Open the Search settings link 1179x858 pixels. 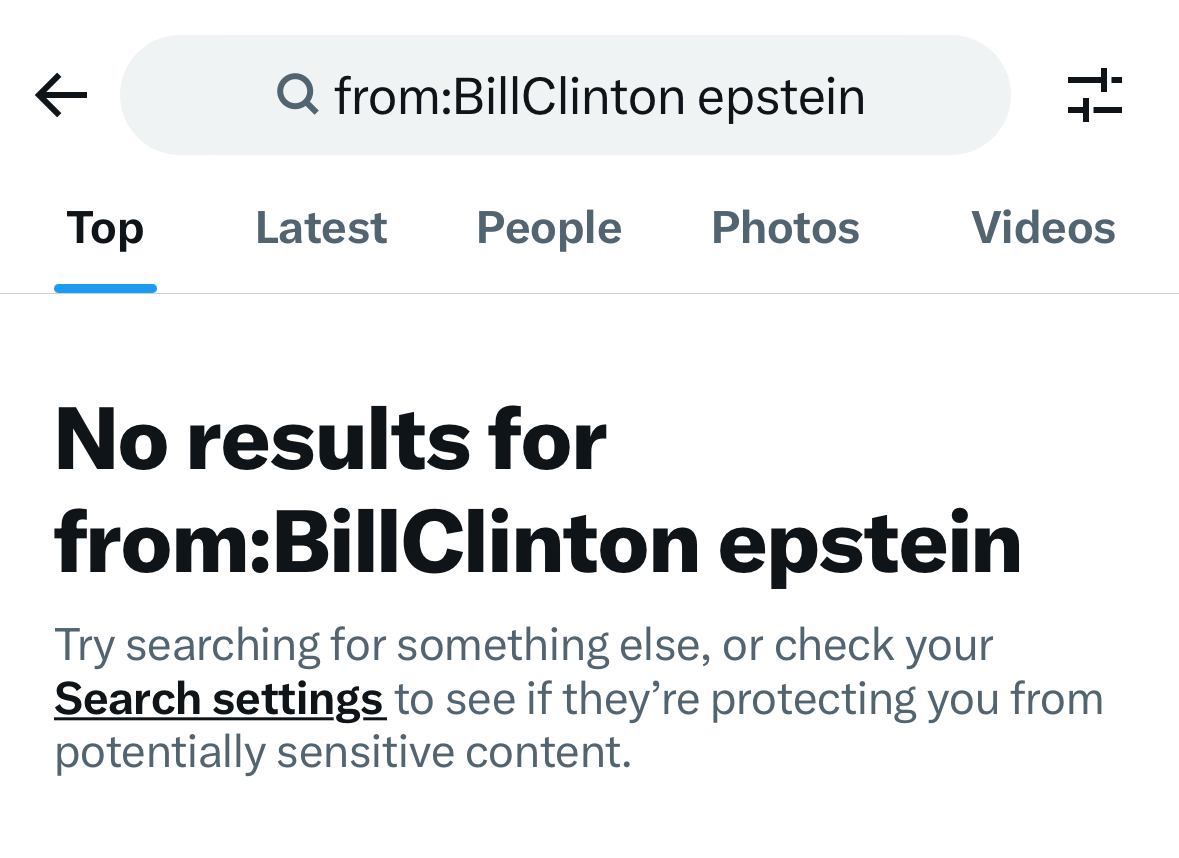tap(220, 699)
